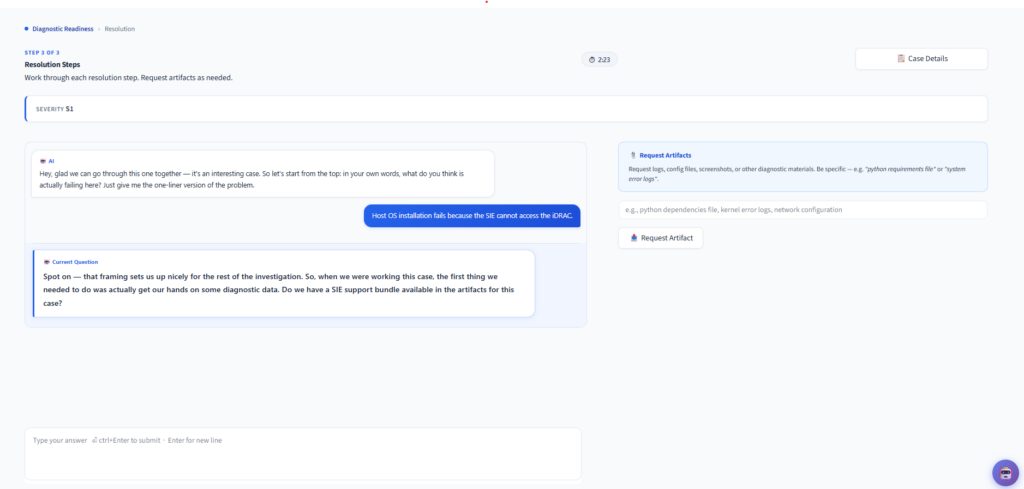Click the user reply about iDRAC access
Screen dimensions: 1024x489
472,215
